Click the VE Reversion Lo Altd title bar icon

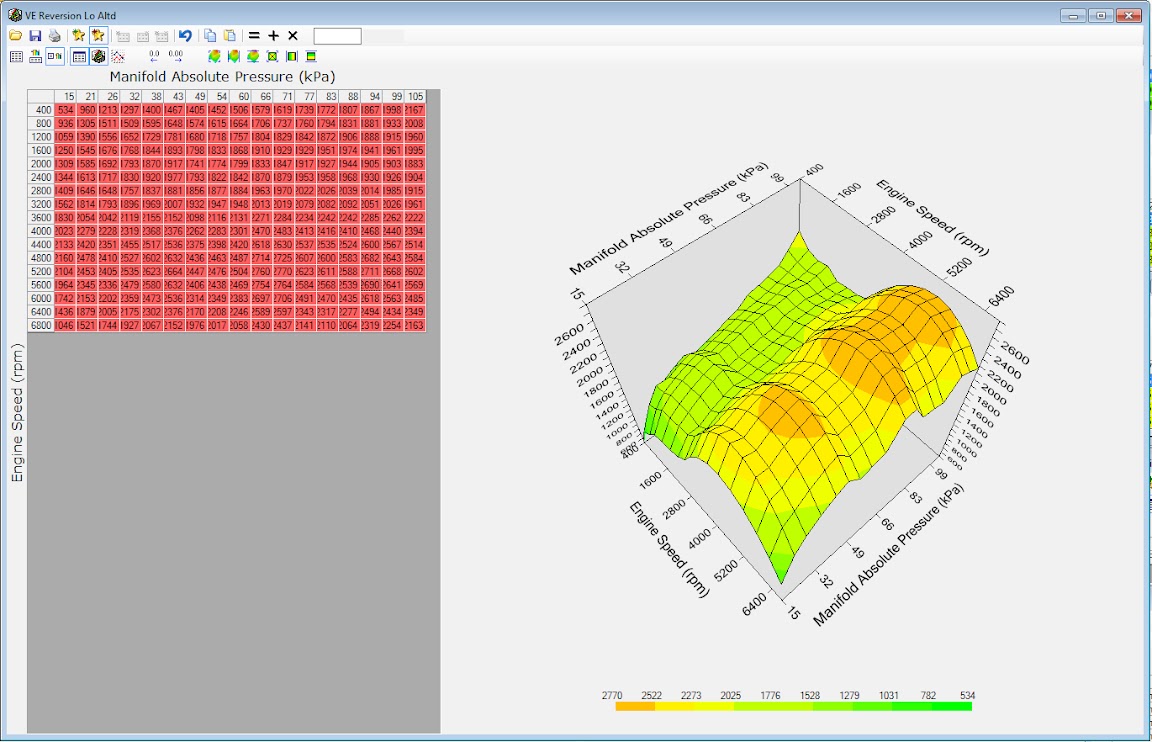coord(15,15)
